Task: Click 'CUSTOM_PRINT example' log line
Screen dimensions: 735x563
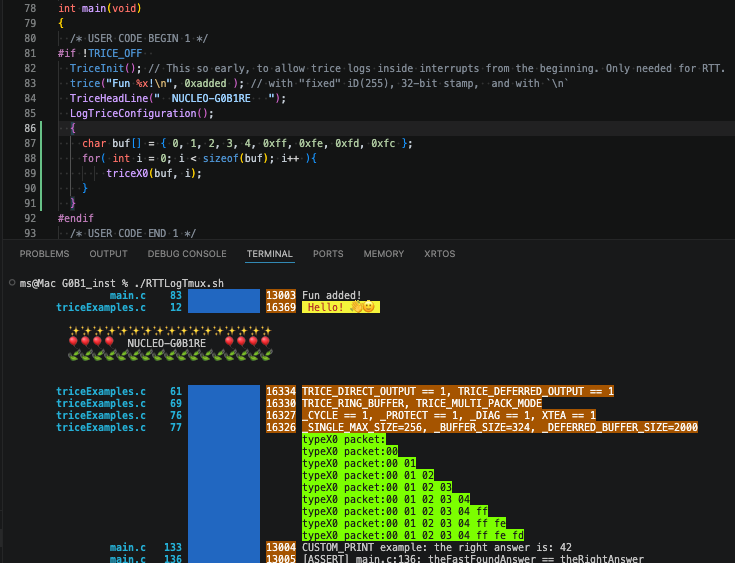Action: [437, 548]
